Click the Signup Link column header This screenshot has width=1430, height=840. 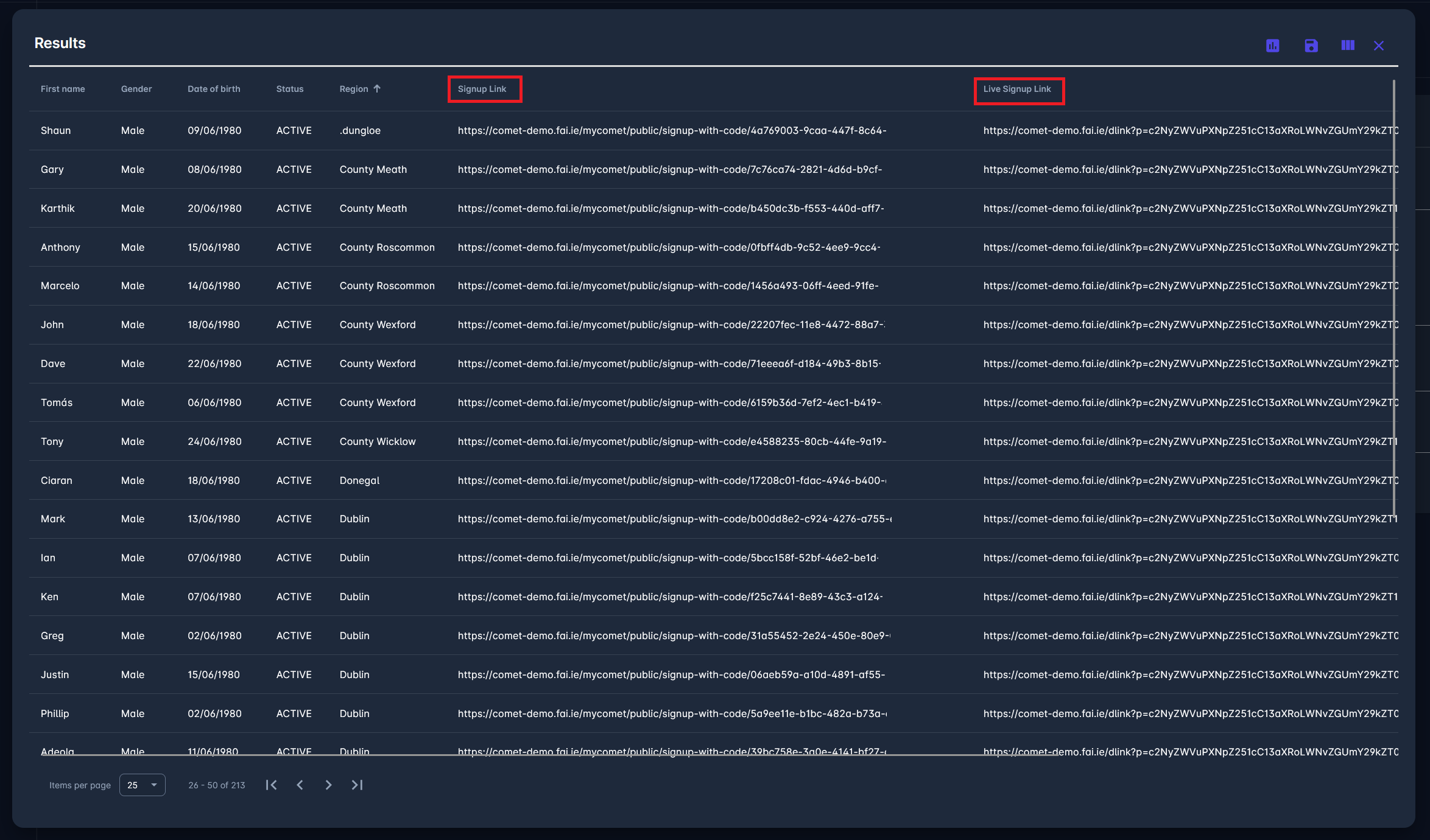pyautogui.click(x=482, y=89)
